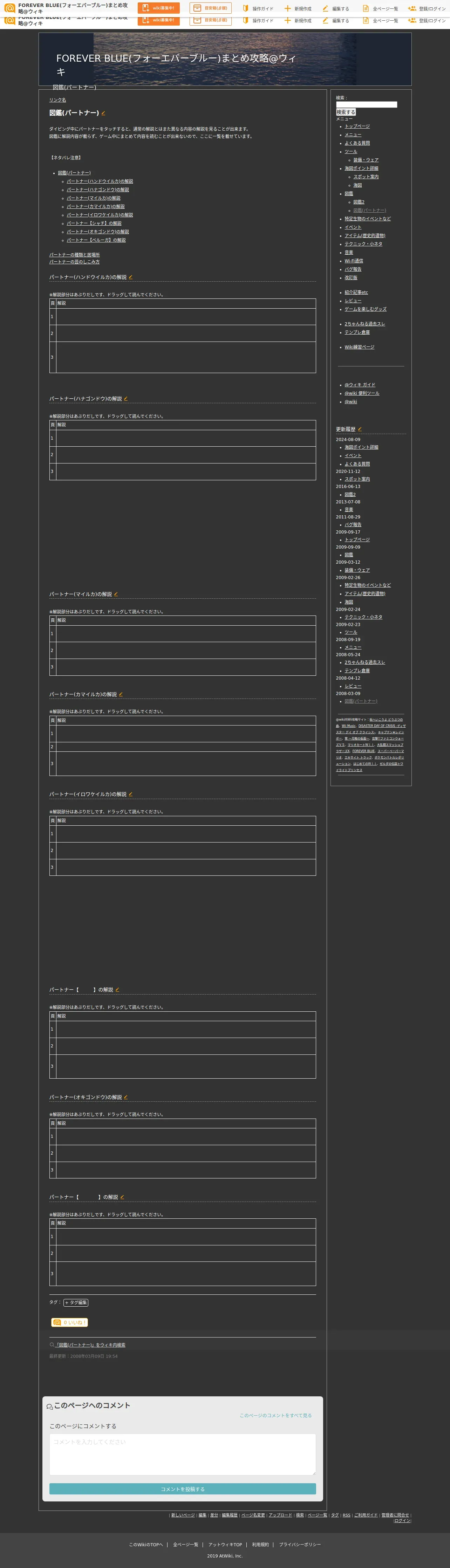The width and height of the screenshot is (450, 1568).
Task: Open 改訂版 in the sidebar menu
Action: click(351, 277)
